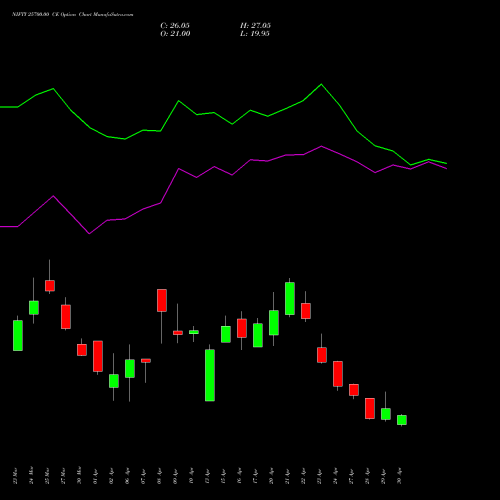The width and height of the screenshot is (500, 500).
Task: Select the 23 Mar date label
Action: click(x=15, y=476)
